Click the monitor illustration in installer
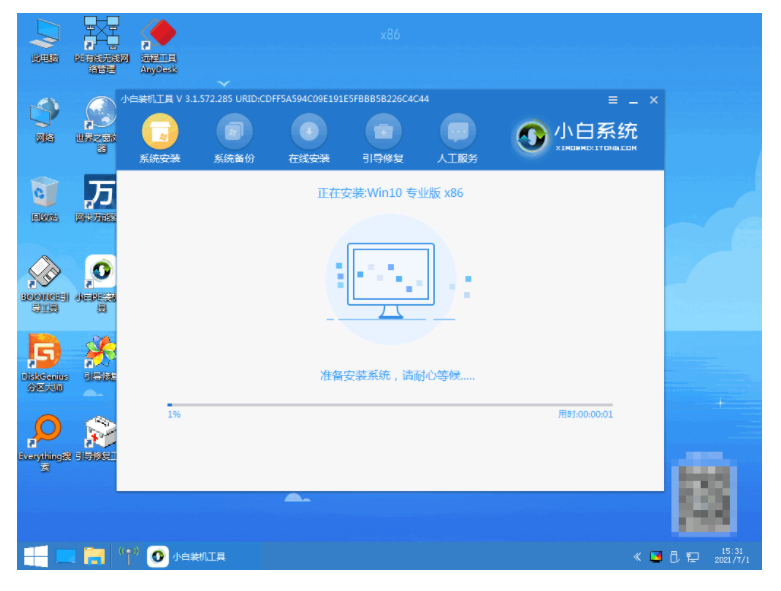This screenshot has width=781, height=591. tap(391, 280)
